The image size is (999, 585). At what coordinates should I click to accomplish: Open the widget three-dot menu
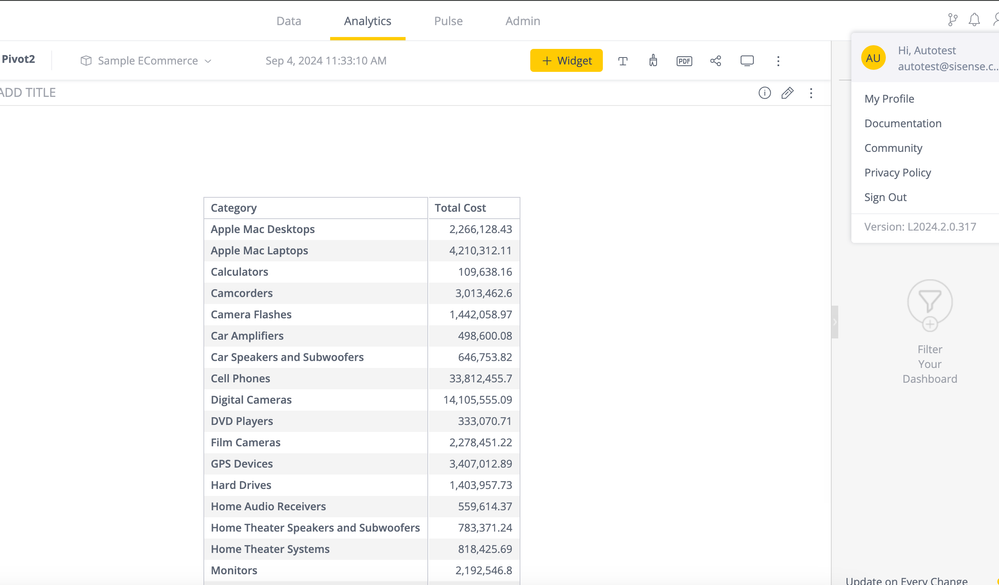811,93
